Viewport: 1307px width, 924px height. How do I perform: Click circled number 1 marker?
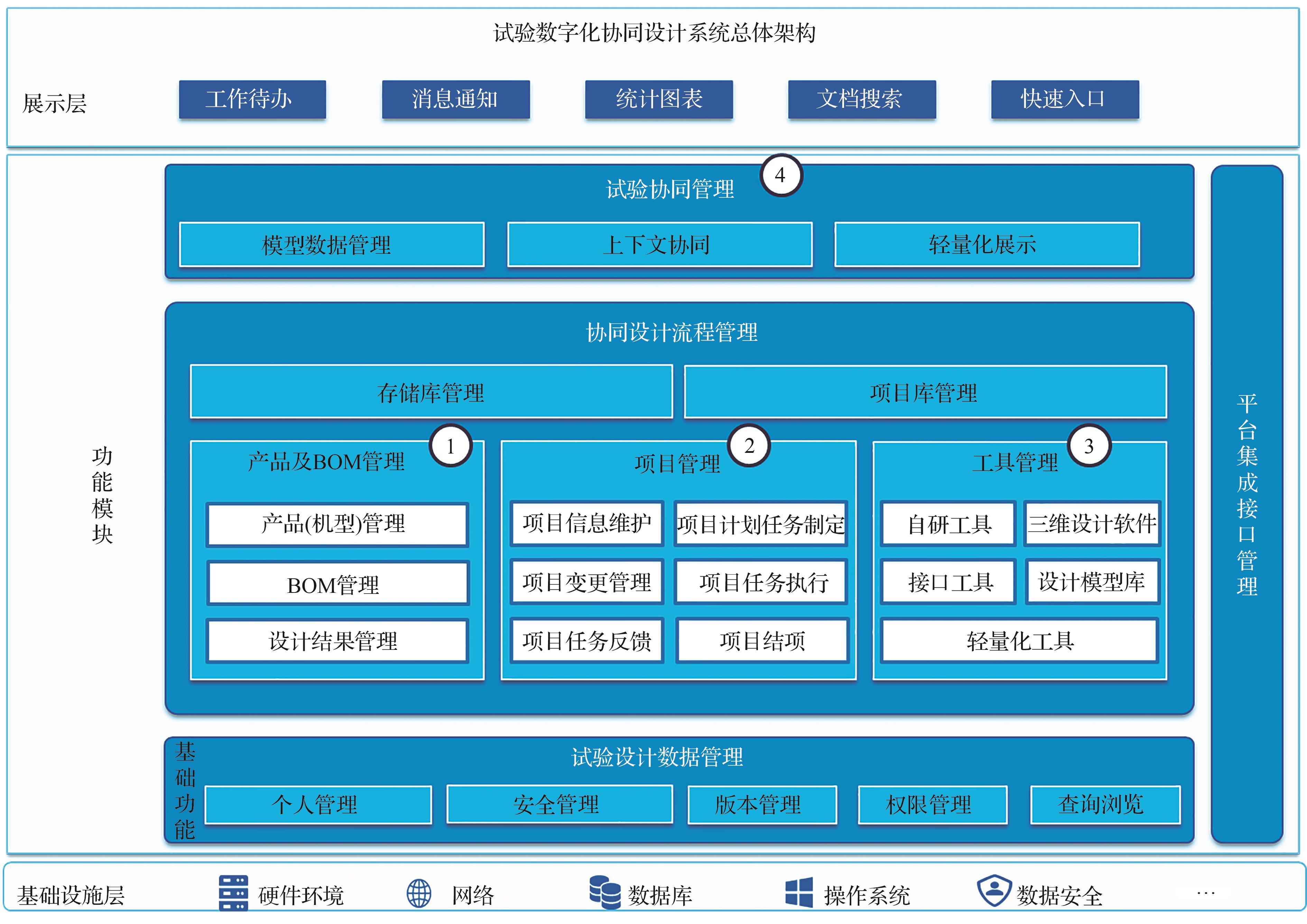(x=451, y=446)
